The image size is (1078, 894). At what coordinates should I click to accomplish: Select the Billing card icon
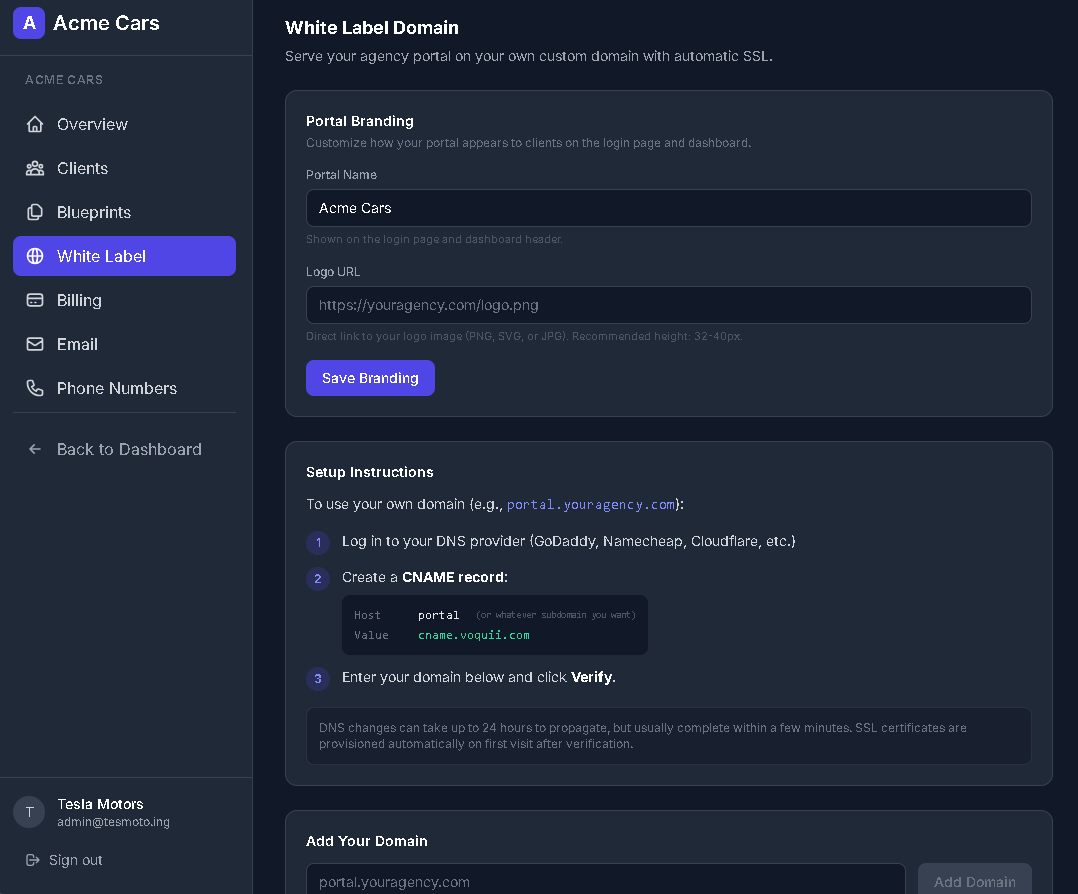[35, 300]
